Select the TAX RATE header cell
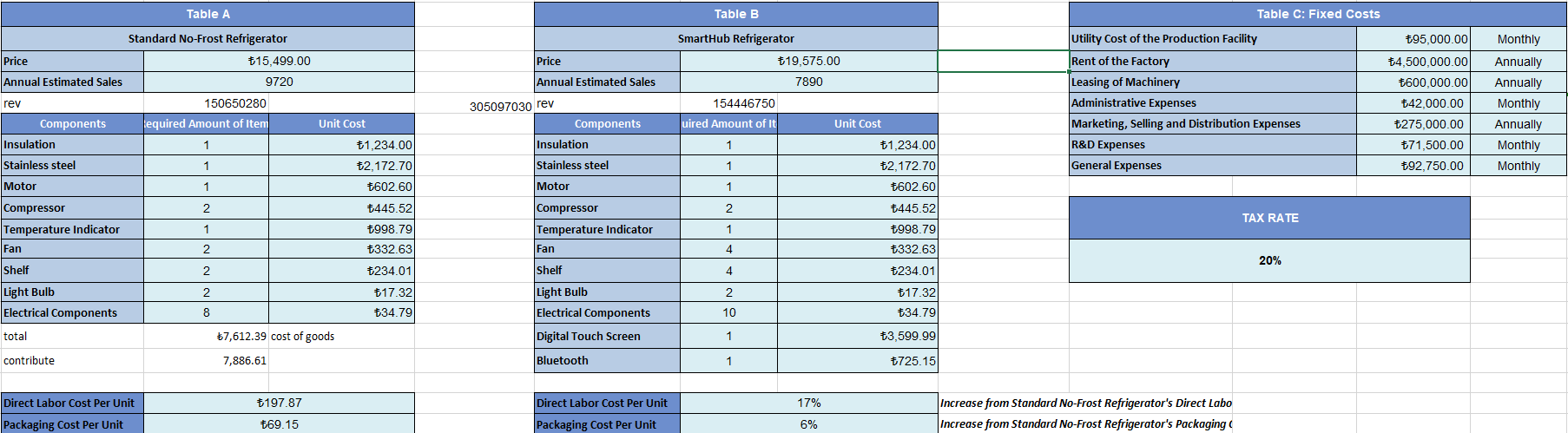The width and height of the screenshot is (1568, 433). [1269, 218]
